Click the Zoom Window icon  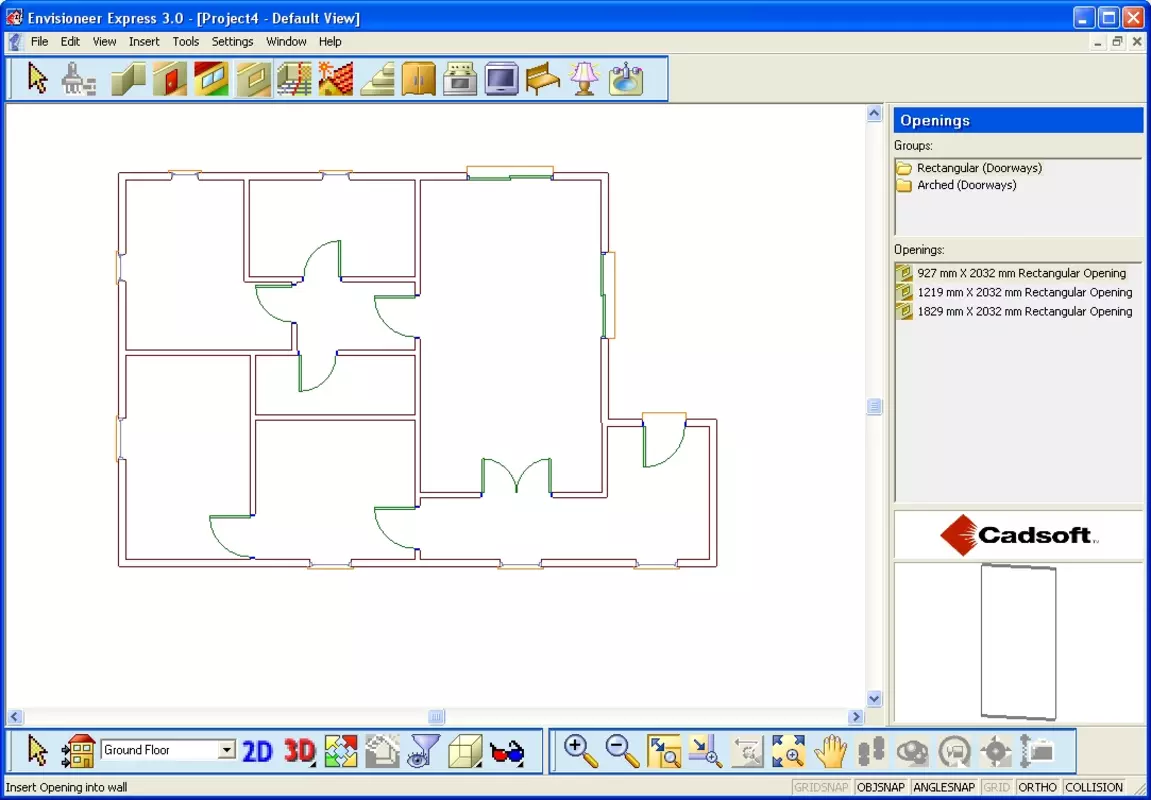click(664, 751)
